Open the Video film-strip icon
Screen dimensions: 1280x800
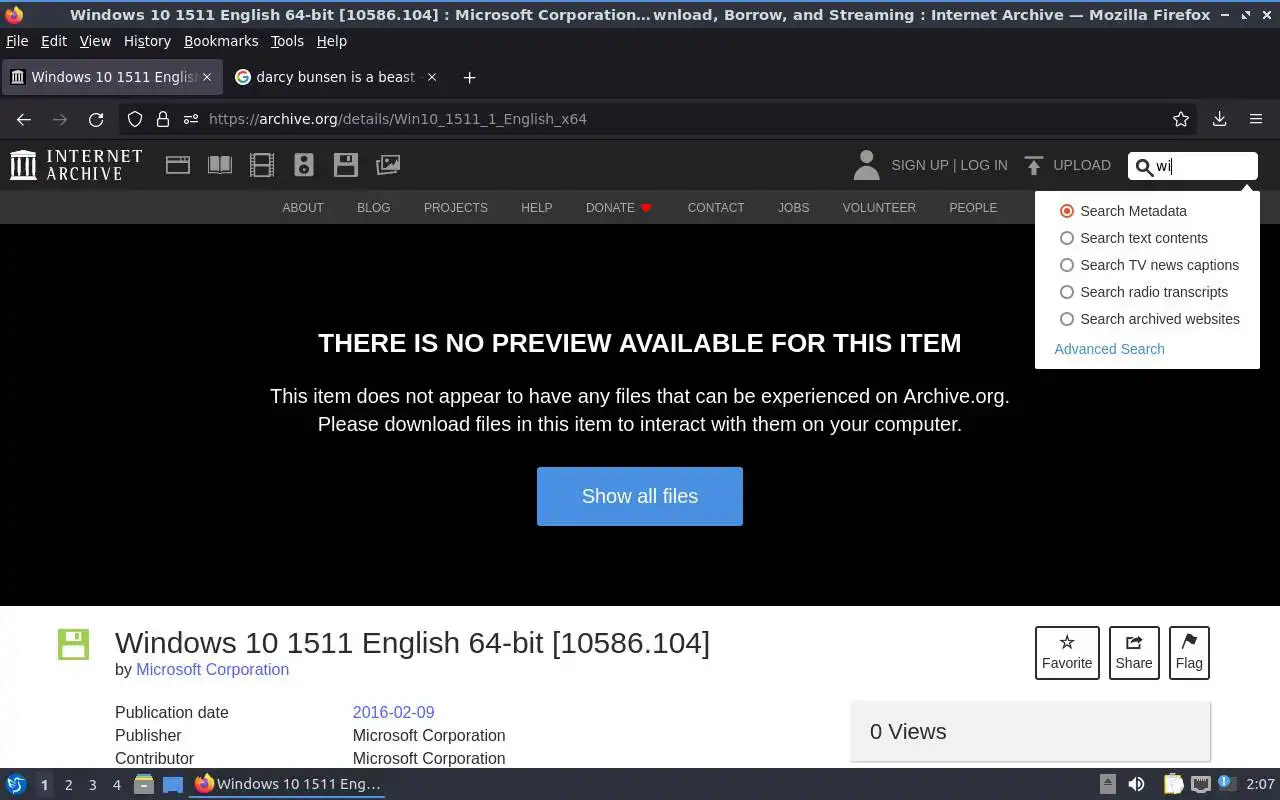[262, 165]
